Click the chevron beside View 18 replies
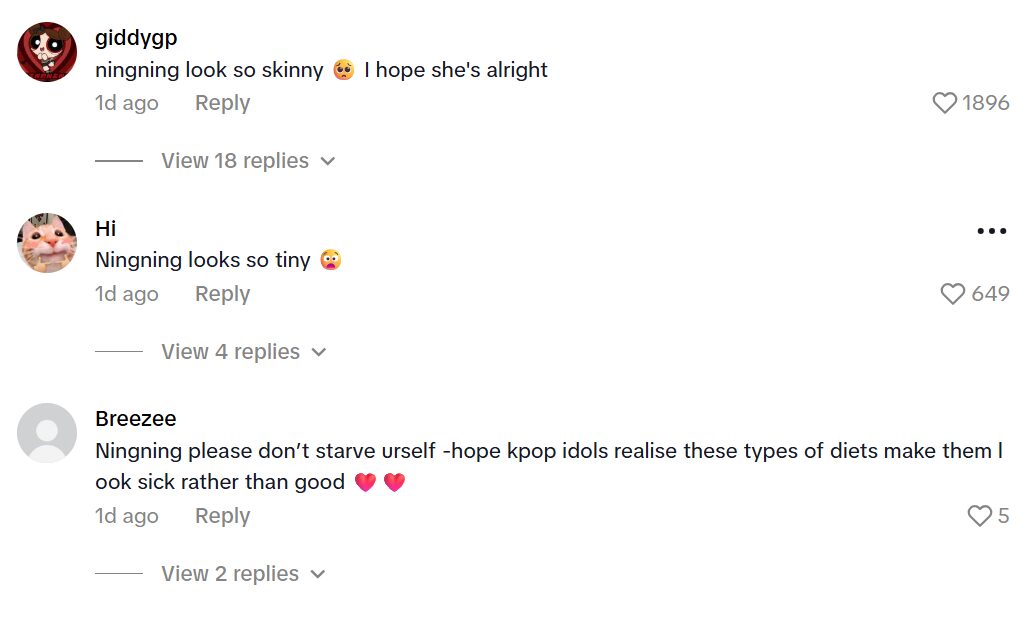The image size is (1029, 619). click(x=327, y=161)
